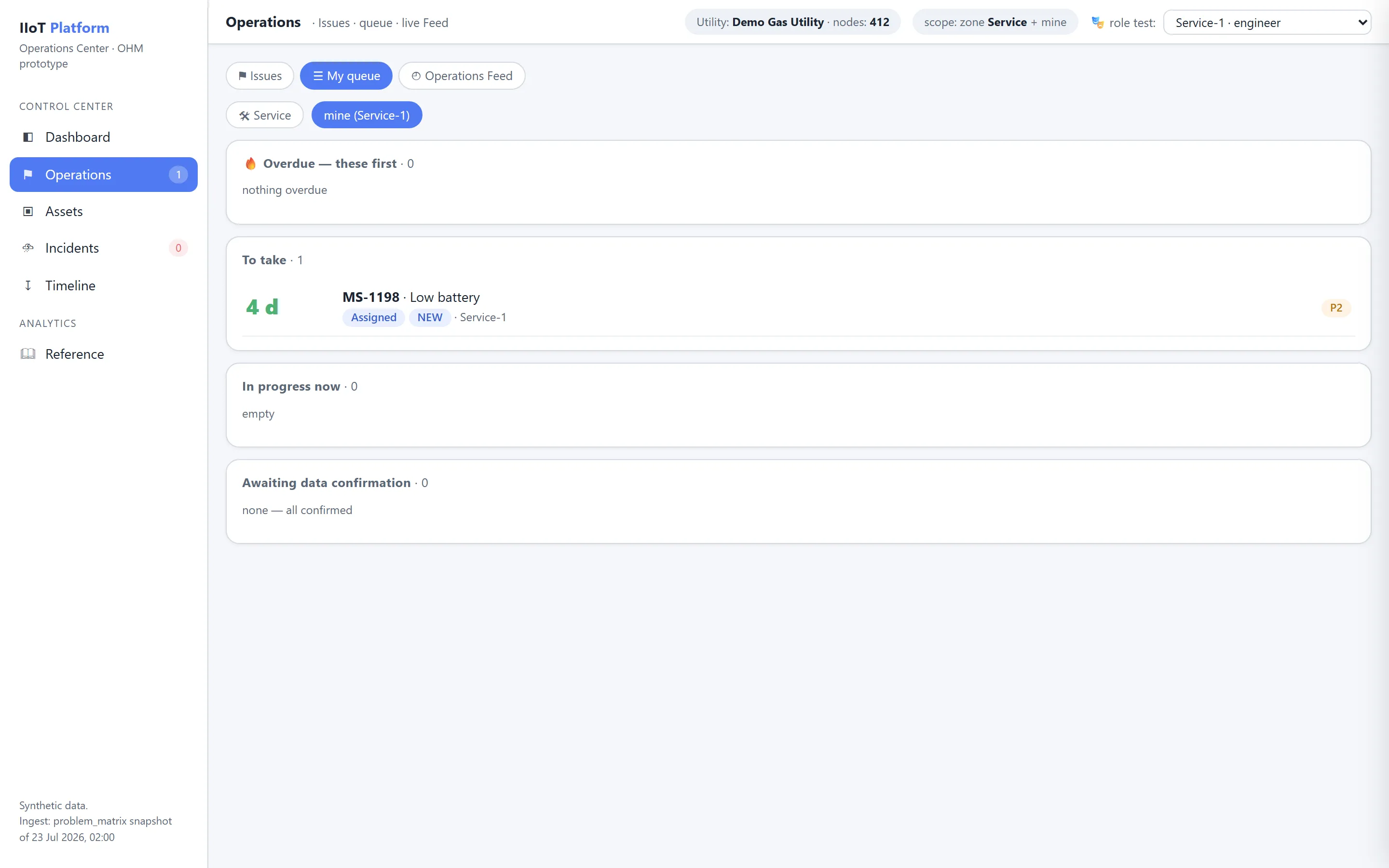The image size is (1389, 868).
Task: Click the Service-1 assignee text on MS-1198
Action: (483, 317)
